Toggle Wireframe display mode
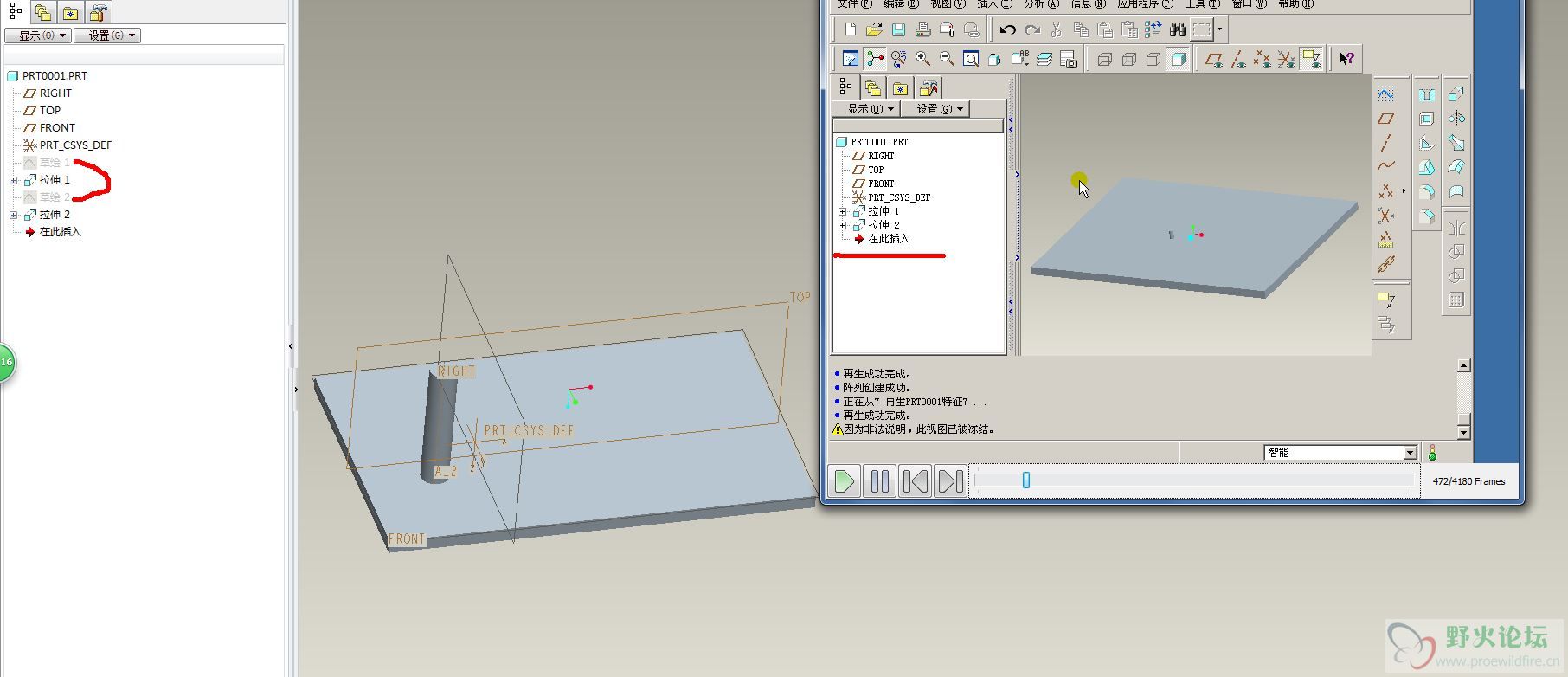 pos(1105,59)
